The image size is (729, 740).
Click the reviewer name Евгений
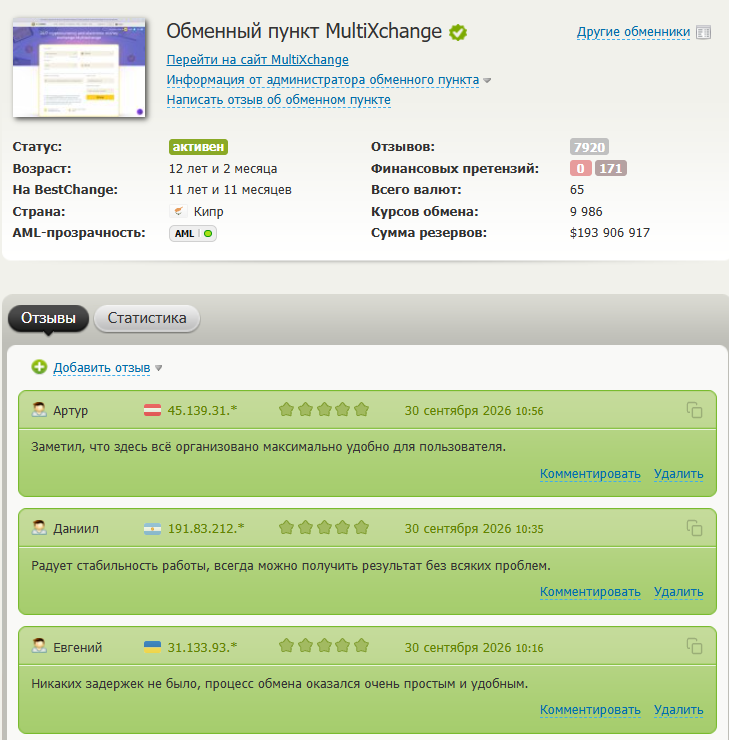77,647
